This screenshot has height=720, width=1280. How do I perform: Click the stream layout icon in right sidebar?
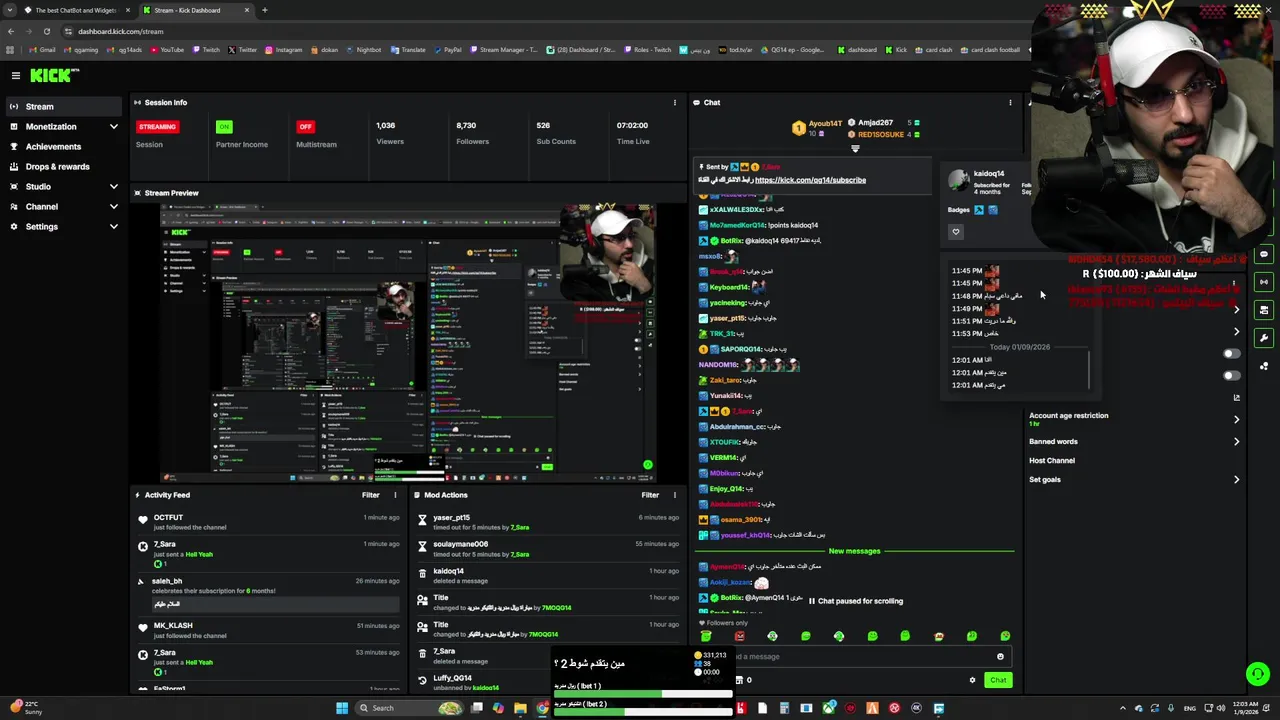tap(1264, 310)
